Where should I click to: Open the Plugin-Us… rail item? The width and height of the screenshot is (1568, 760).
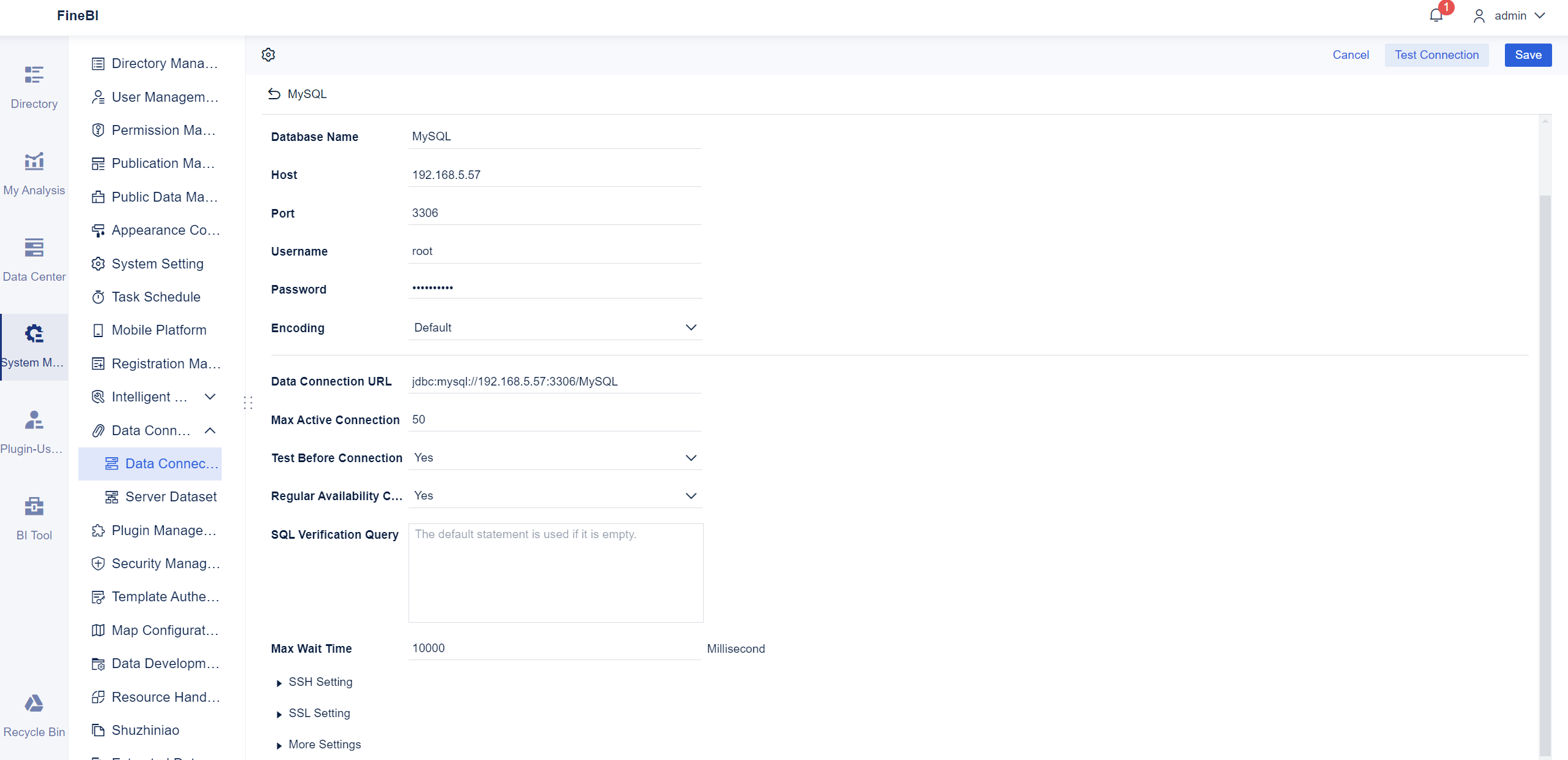[34, 433]
